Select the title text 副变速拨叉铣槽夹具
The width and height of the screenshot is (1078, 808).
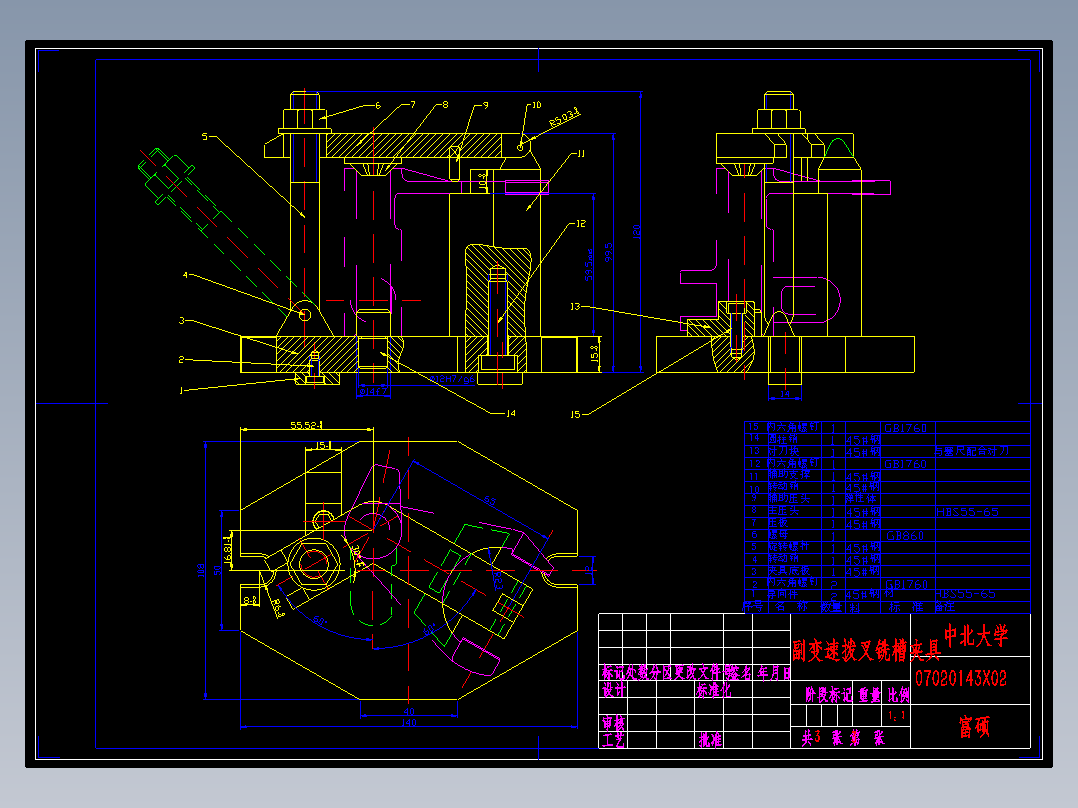pos(866,650)
